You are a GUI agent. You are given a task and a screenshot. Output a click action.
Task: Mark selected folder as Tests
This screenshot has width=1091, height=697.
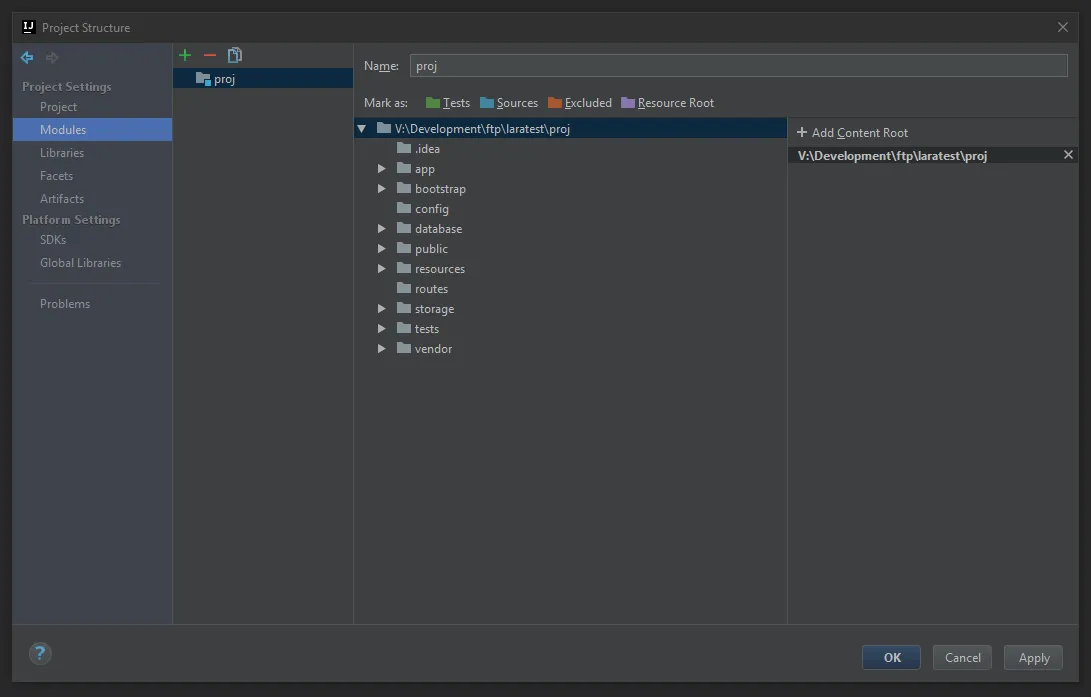[447, 103]
